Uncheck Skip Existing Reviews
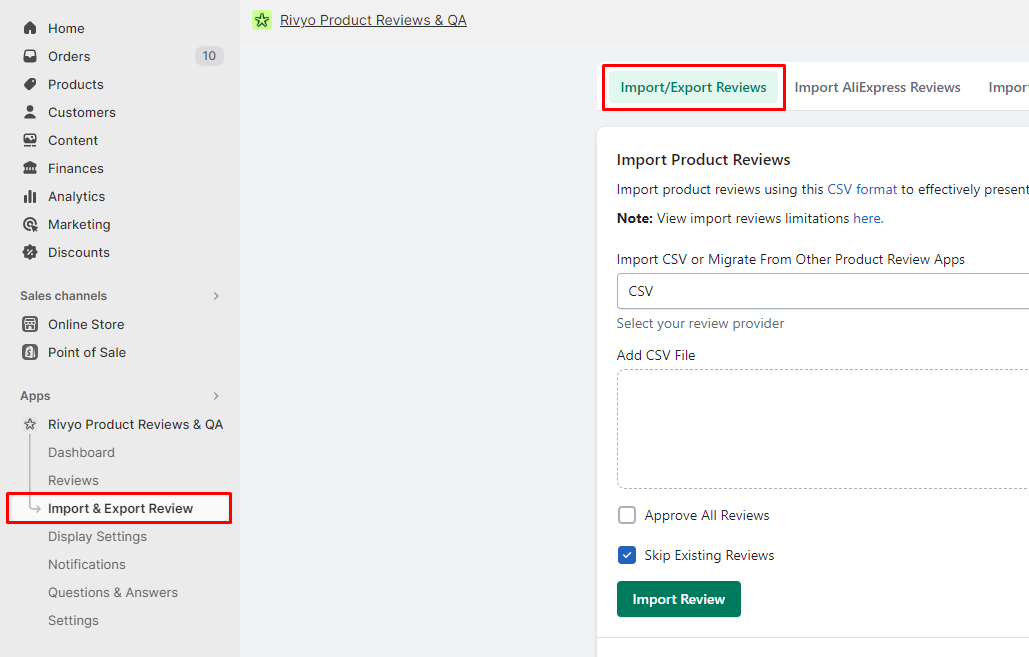Viewport: 1029px width, 657px height. click(627, 555)
